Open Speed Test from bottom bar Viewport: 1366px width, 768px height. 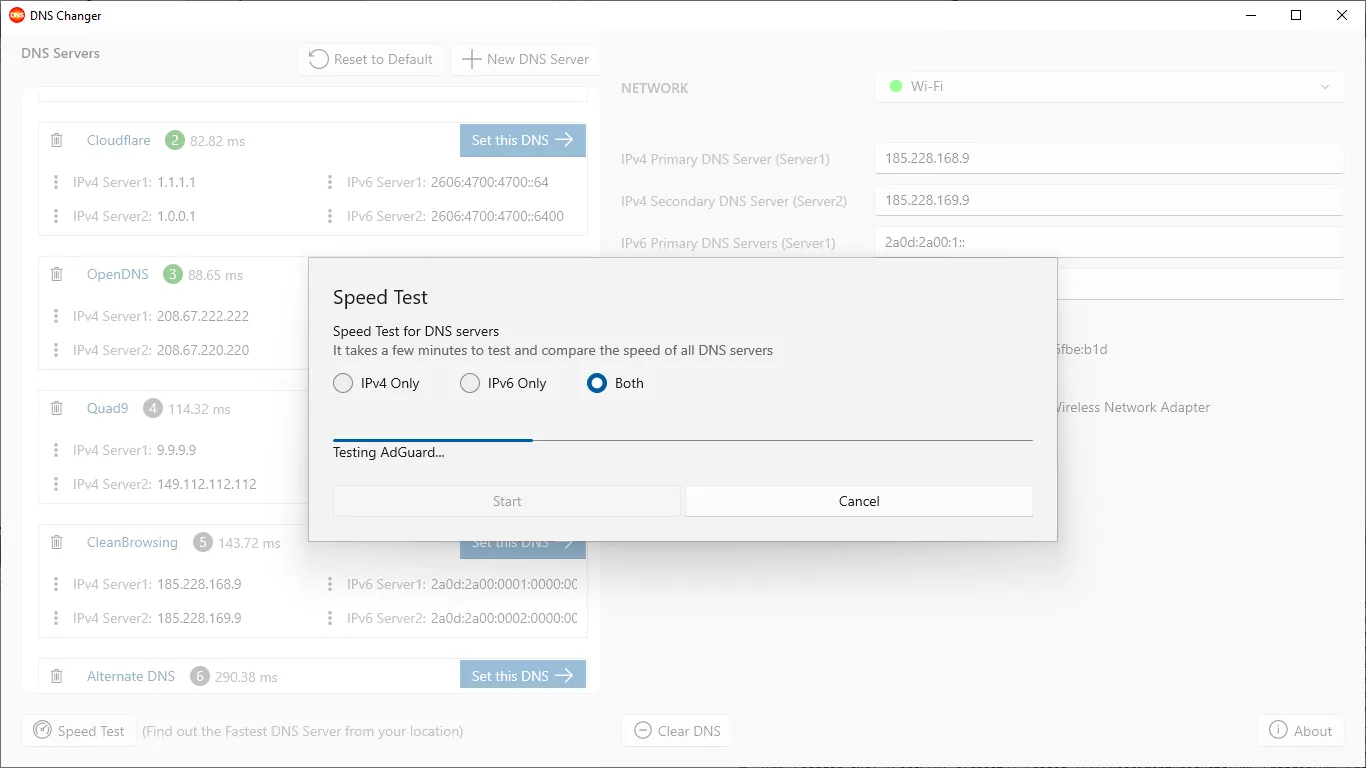tap(79, 731)
